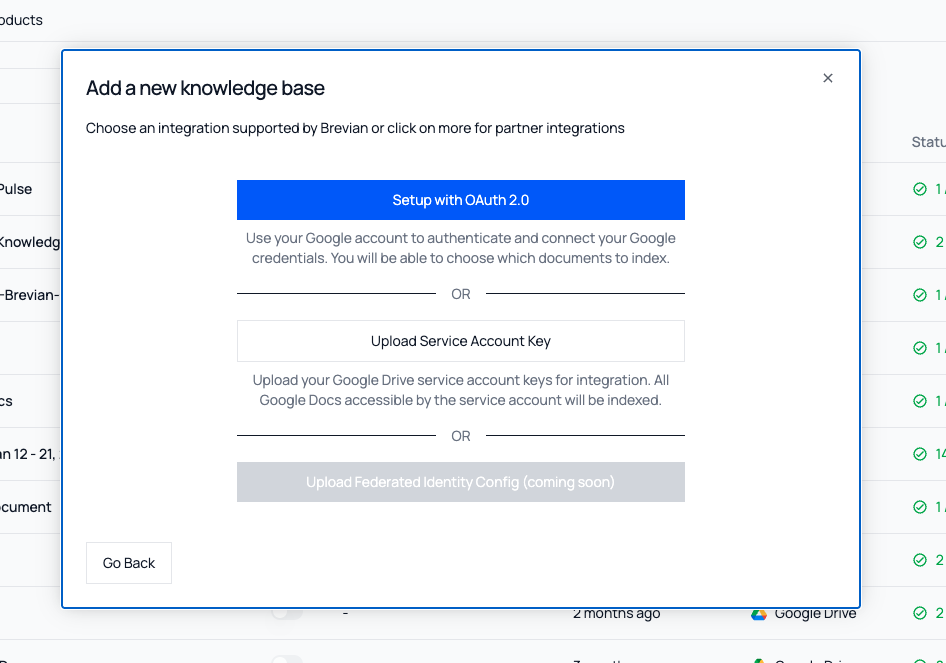Click the 2 months ago timestamp
The height and width of the screenshot is (663, 946).
coord(617,613)
